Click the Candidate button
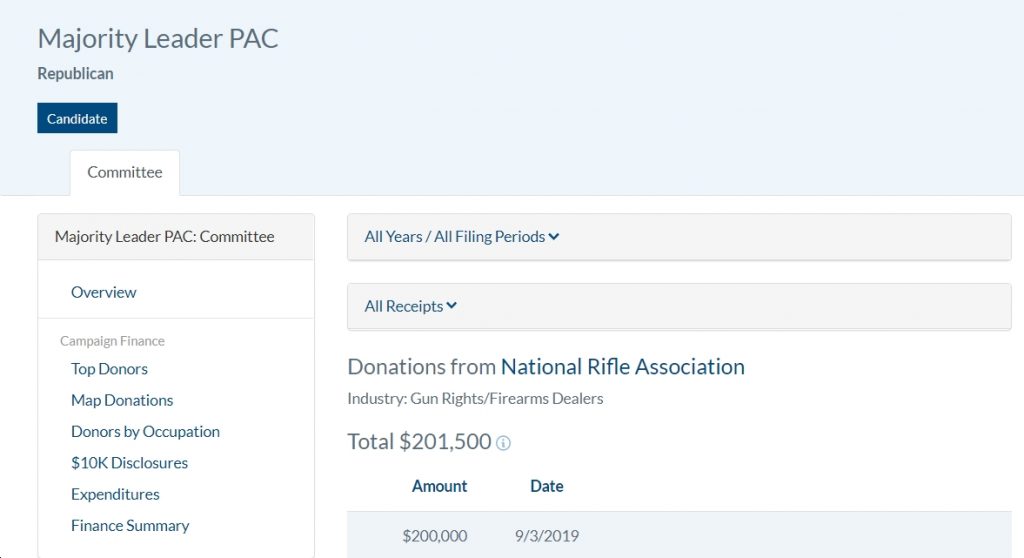 [x=77, y=118]
